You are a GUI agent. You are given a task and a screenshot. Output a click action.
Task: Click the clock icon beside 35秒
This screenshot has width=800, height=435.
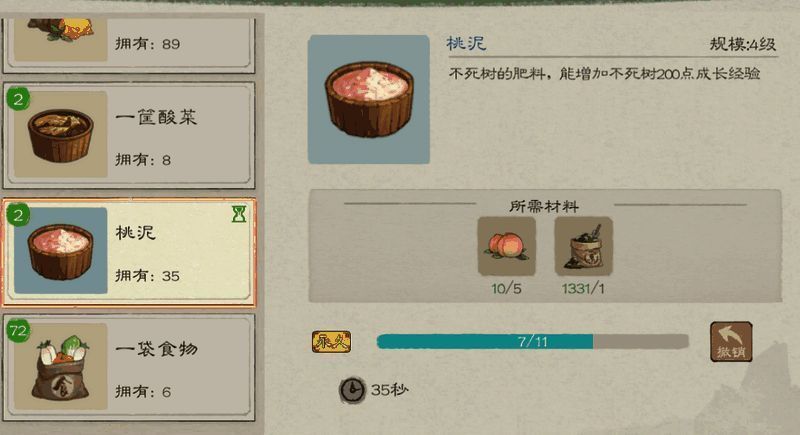coord(353,390)
